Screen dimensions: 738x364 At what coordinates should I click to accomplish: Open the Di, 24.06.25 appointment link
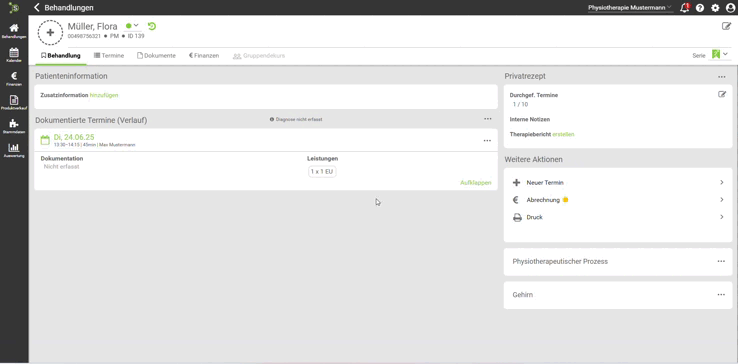(x=74, y=137)
